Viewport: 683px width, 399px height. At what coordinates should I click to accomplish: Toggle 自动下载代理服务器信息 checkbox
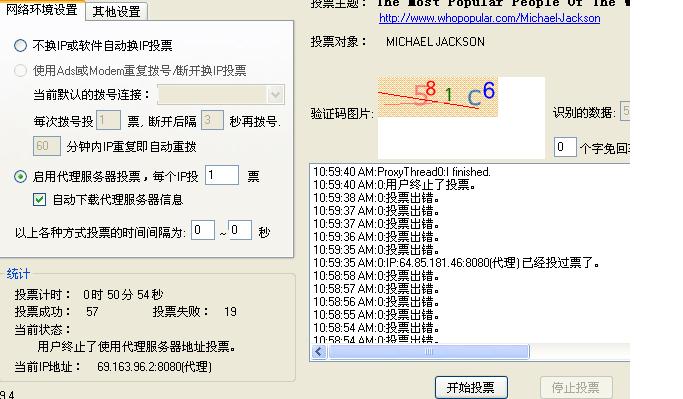click(x=39, y=200)
